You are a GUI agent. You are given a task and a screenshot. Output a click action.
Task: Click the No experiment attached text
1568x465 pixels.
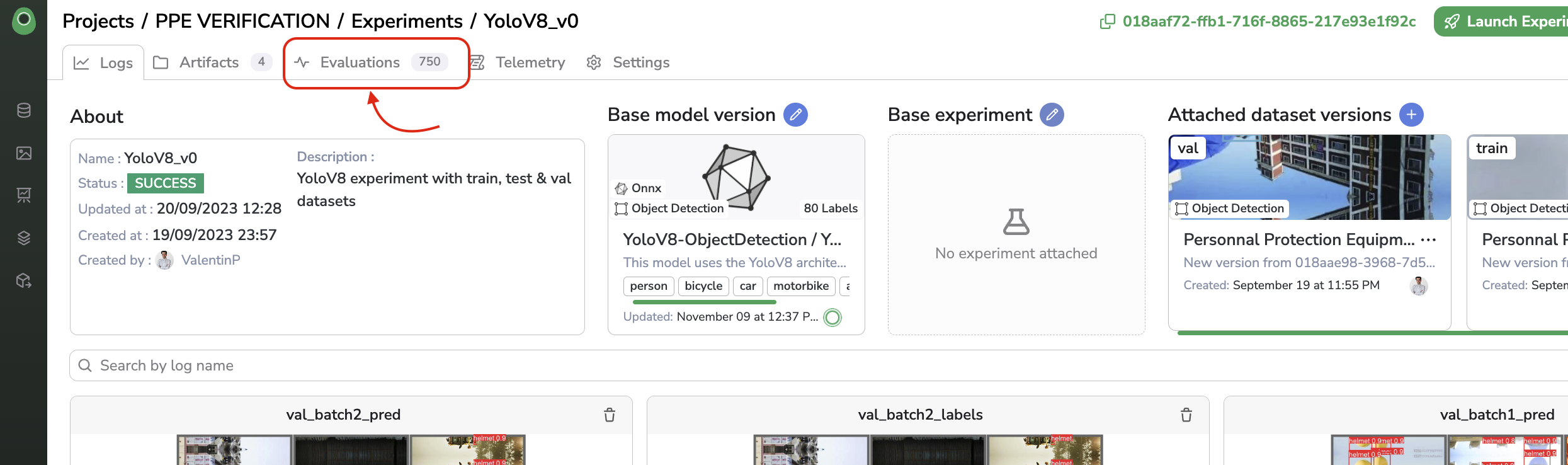coord(1016,253)
